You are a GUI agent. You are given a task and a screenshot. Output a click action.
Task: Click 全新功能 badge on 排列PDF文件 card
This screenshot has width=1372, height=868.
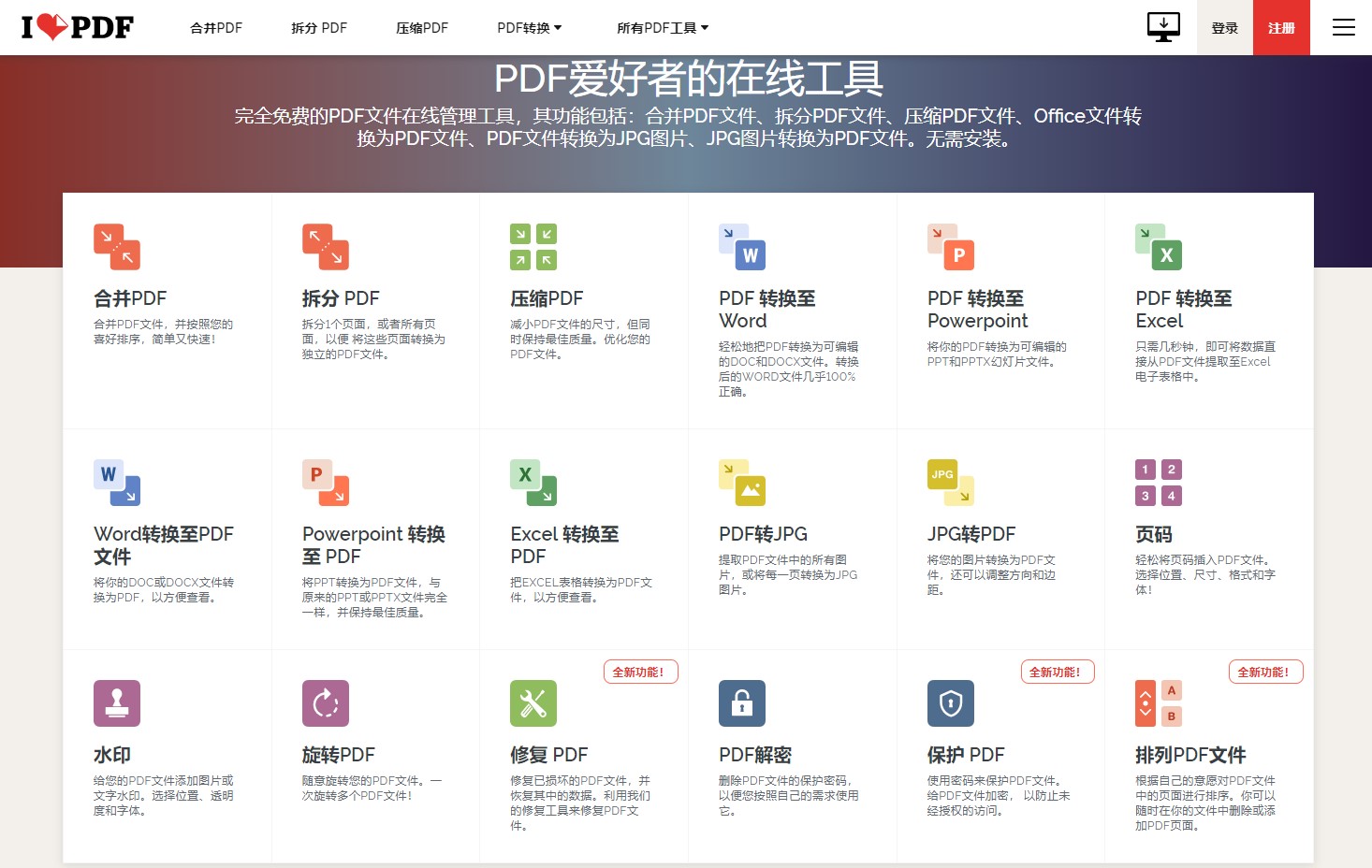point(1265,672)
